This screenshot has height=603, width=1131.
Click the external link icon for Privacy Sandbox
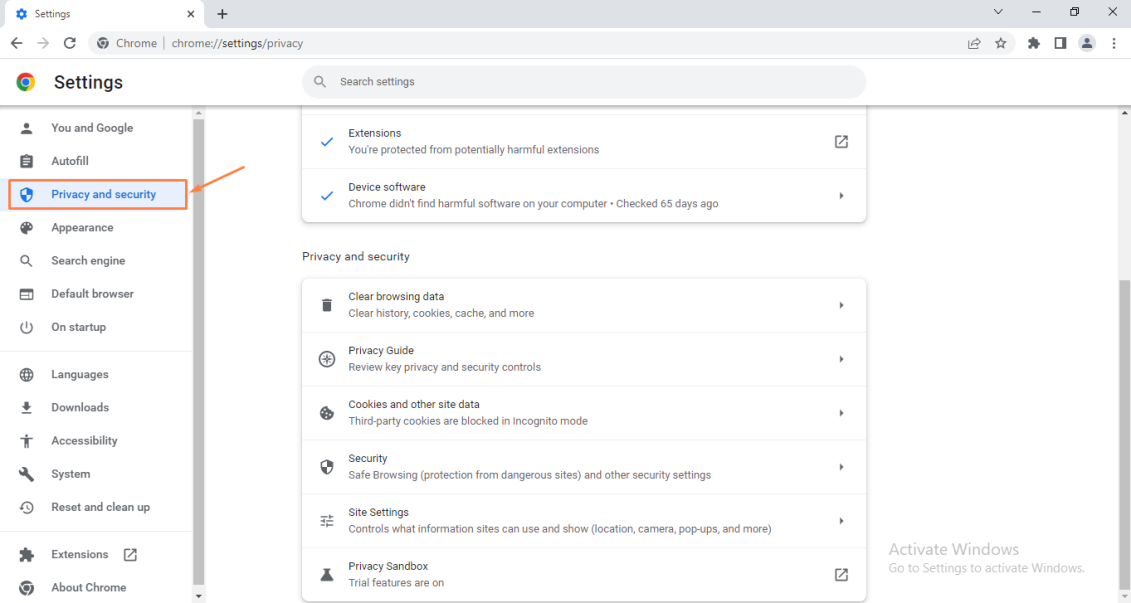(841, 575)
